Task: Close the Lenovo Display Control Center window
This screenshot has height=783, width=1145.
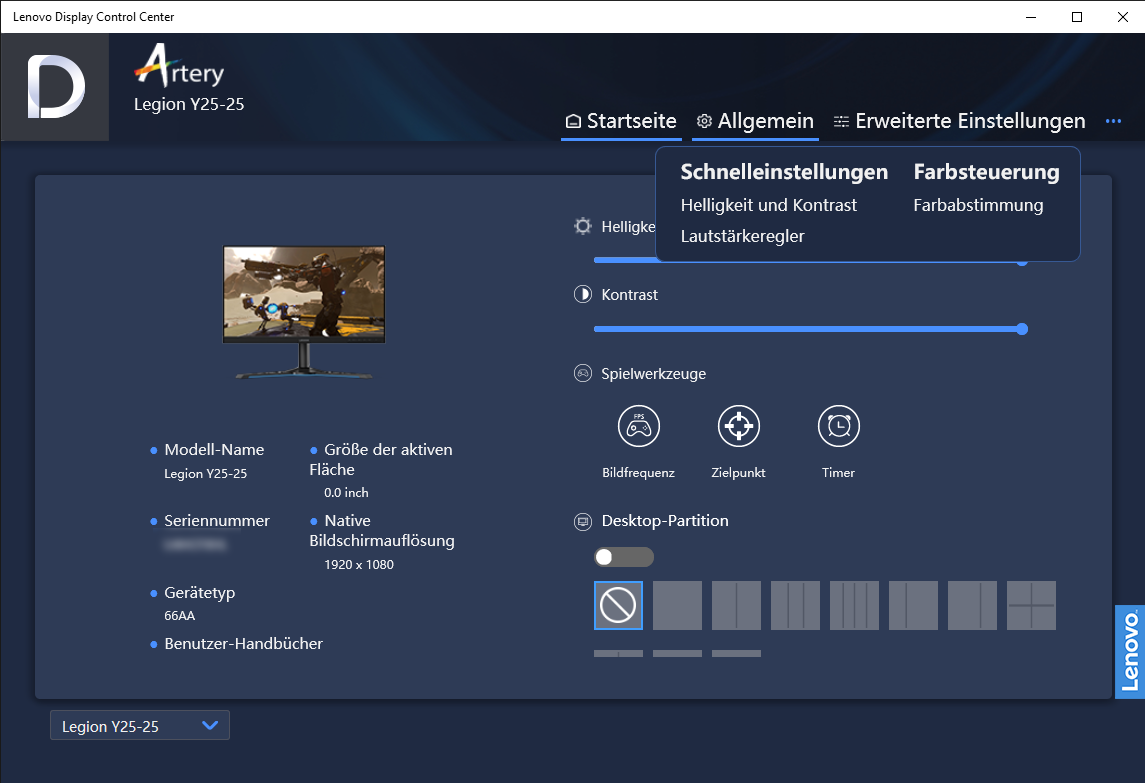Action: coord(1123,17)
